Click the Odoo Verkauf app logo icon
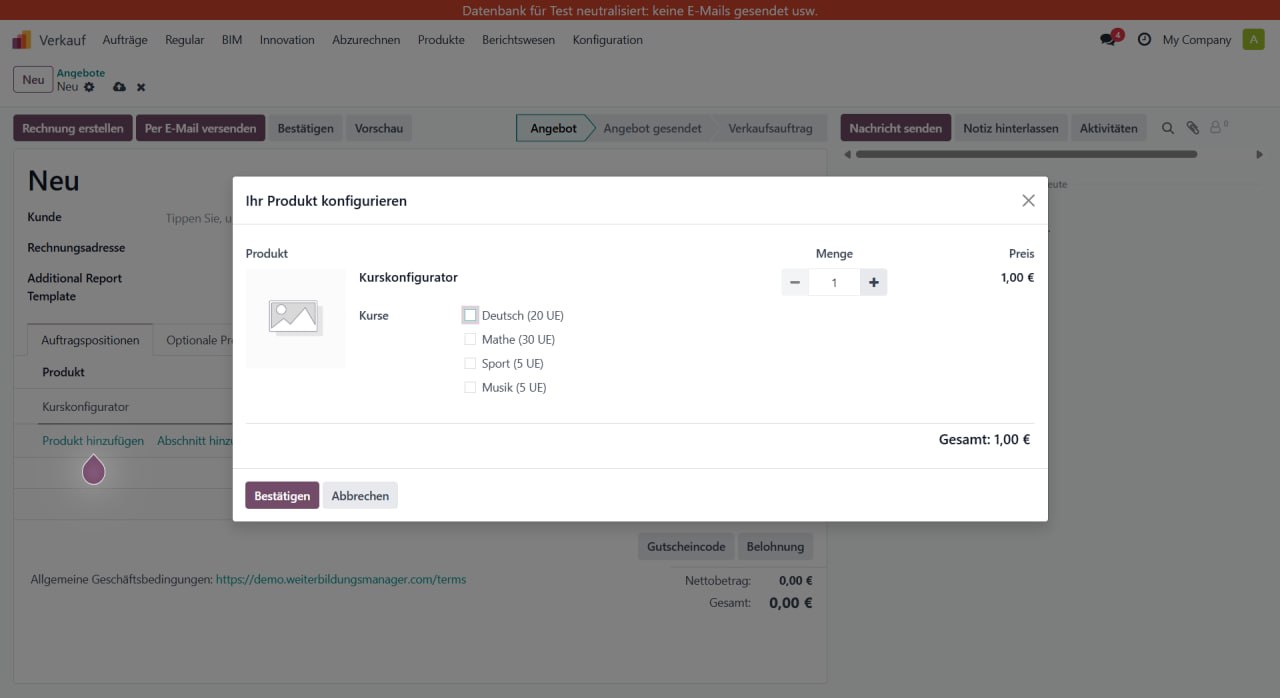Image resolution: width=1280 pixels, height=698 pixels. pos(22,40)
